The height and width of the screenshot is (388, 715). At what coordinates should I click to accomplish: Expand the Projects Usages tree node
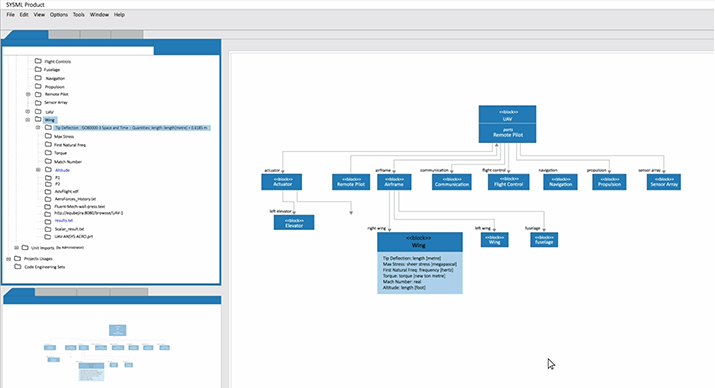click(x=8, y=259)
